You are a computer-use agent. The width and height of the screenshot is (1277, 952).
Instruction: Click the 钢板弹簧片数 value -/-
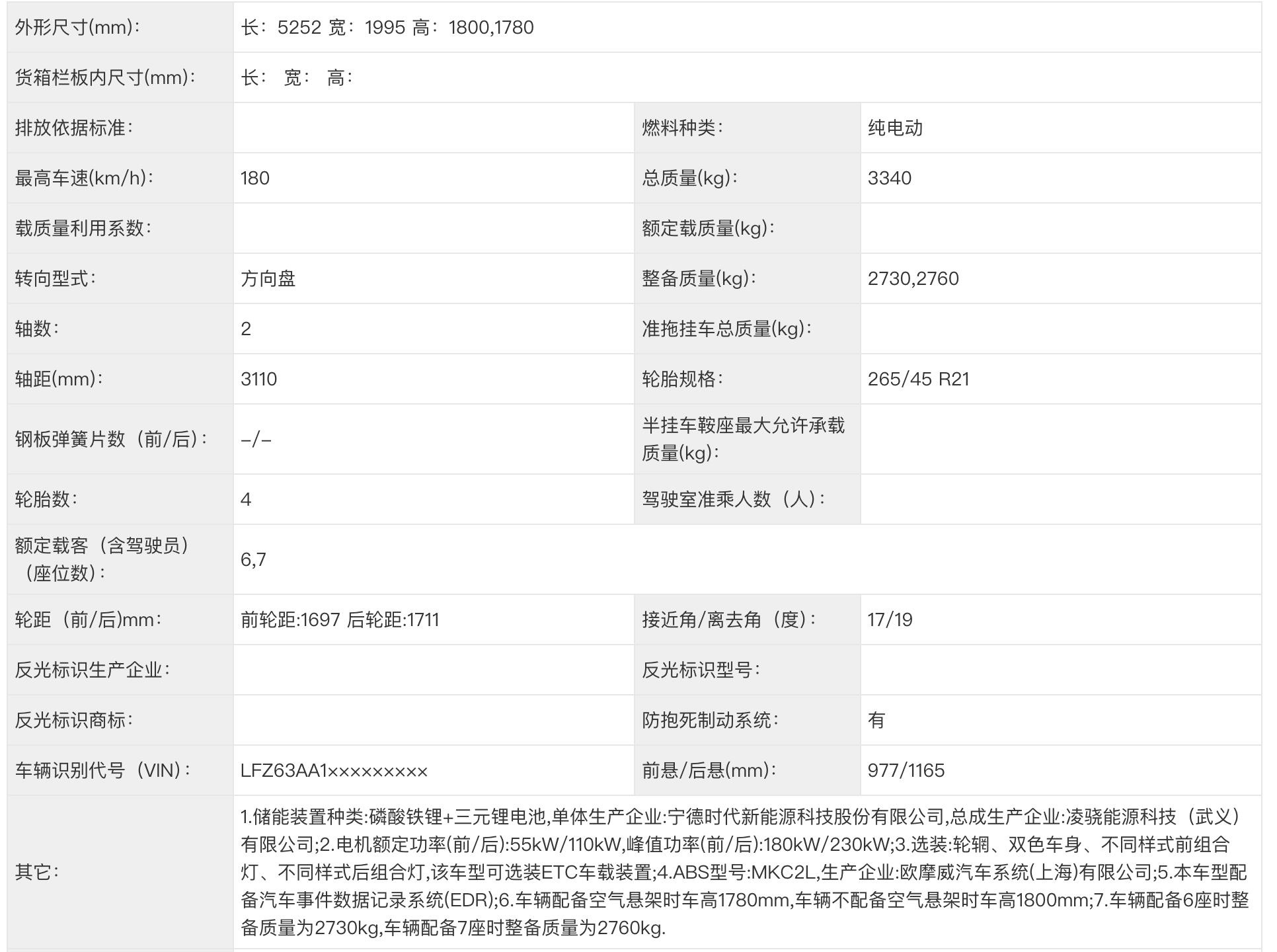click(x=256, y=439)
